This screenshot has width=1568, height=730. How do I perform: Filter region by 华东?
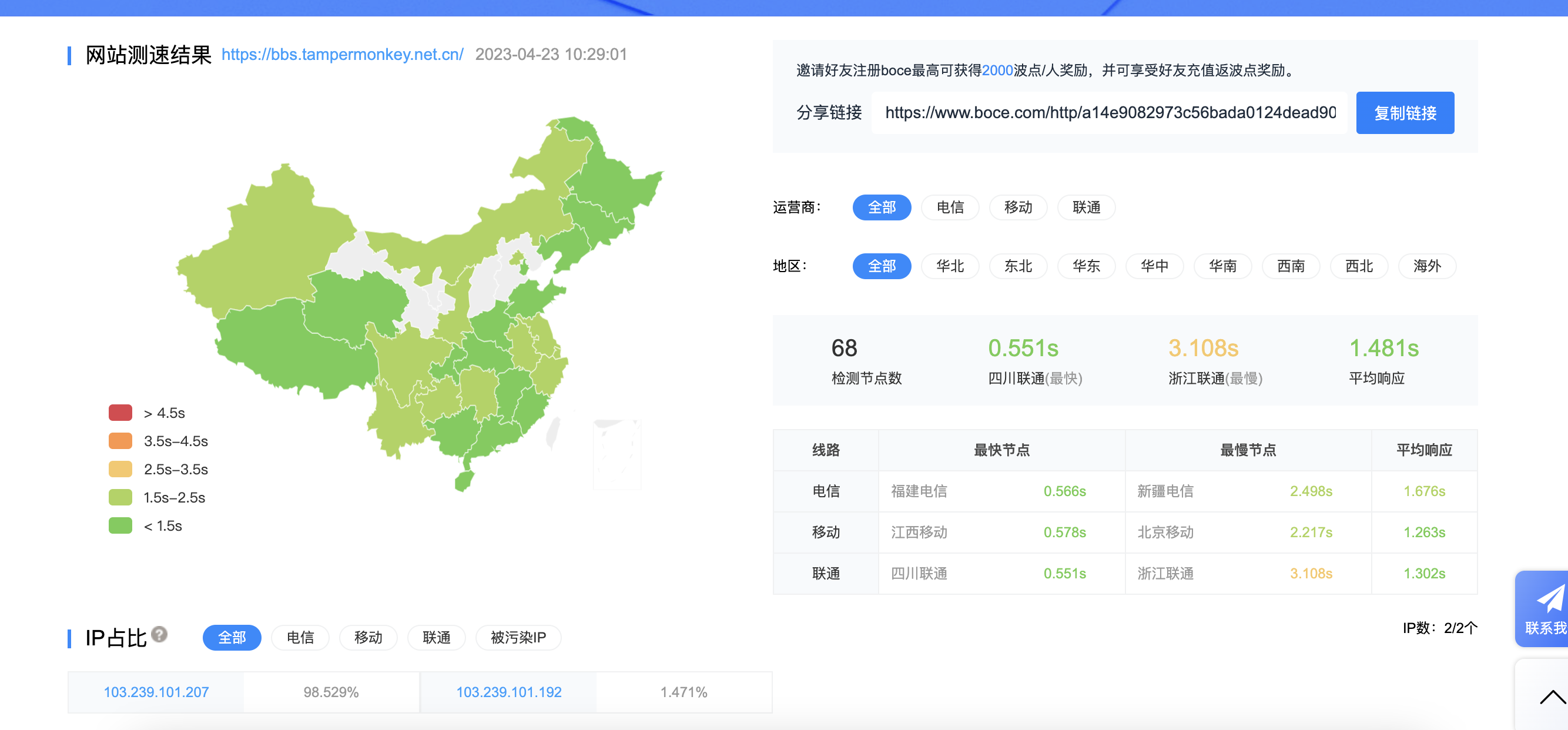[1086, 266]
